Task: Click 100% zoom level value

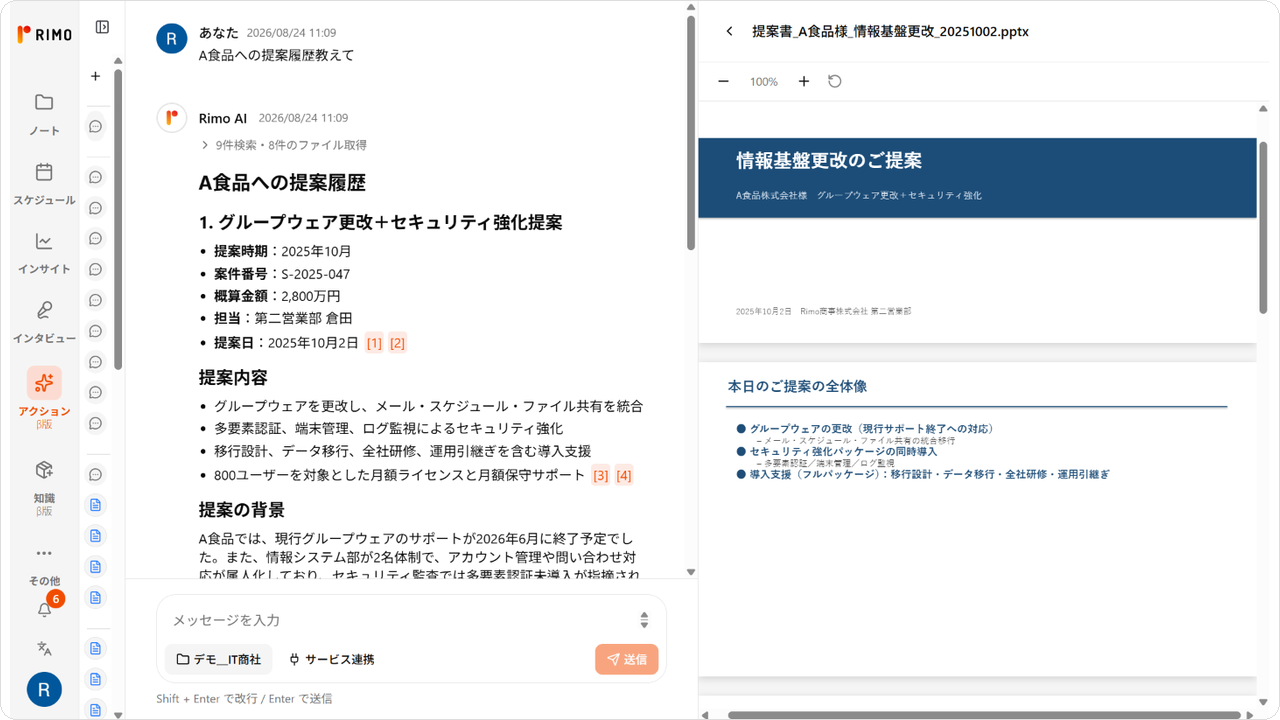Action: (x=763, y=82)
